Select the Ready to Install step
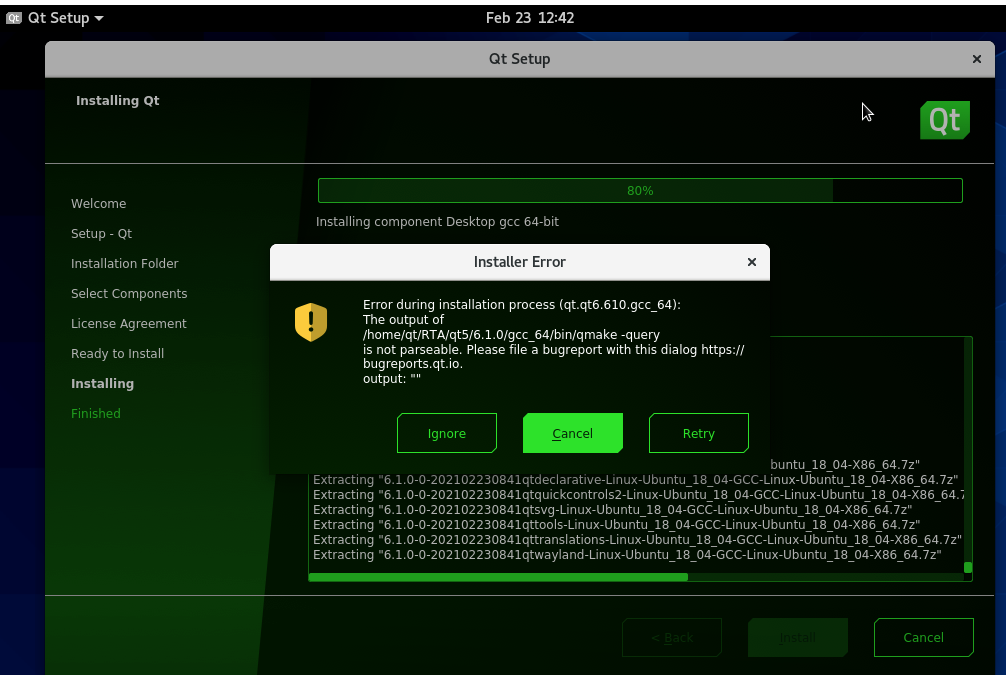The width and height of the screenshot is (1006, 675). [117, 354]
